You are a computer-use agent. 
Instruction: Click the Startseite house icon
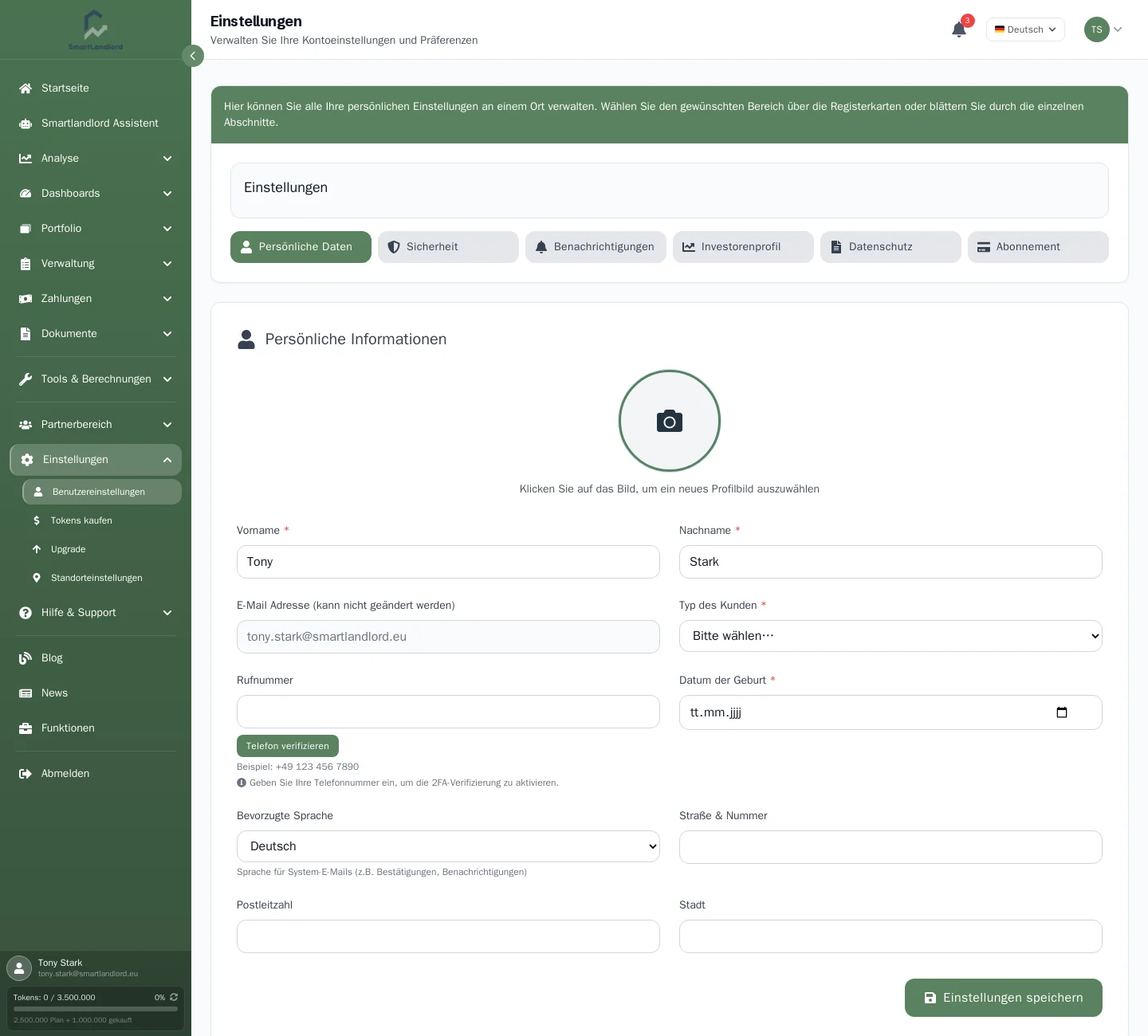(x=26, y=88)
